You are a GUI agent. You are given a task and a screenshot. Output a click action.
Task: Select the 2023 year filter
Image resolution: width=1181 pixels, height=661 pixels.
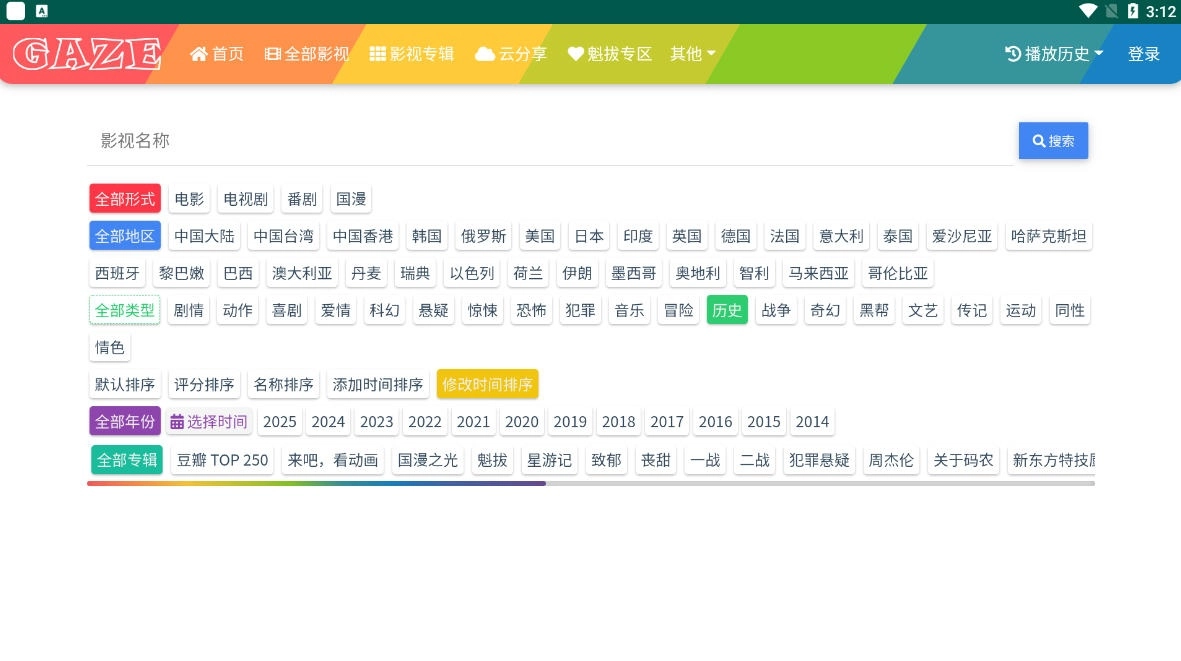point(376,422)
